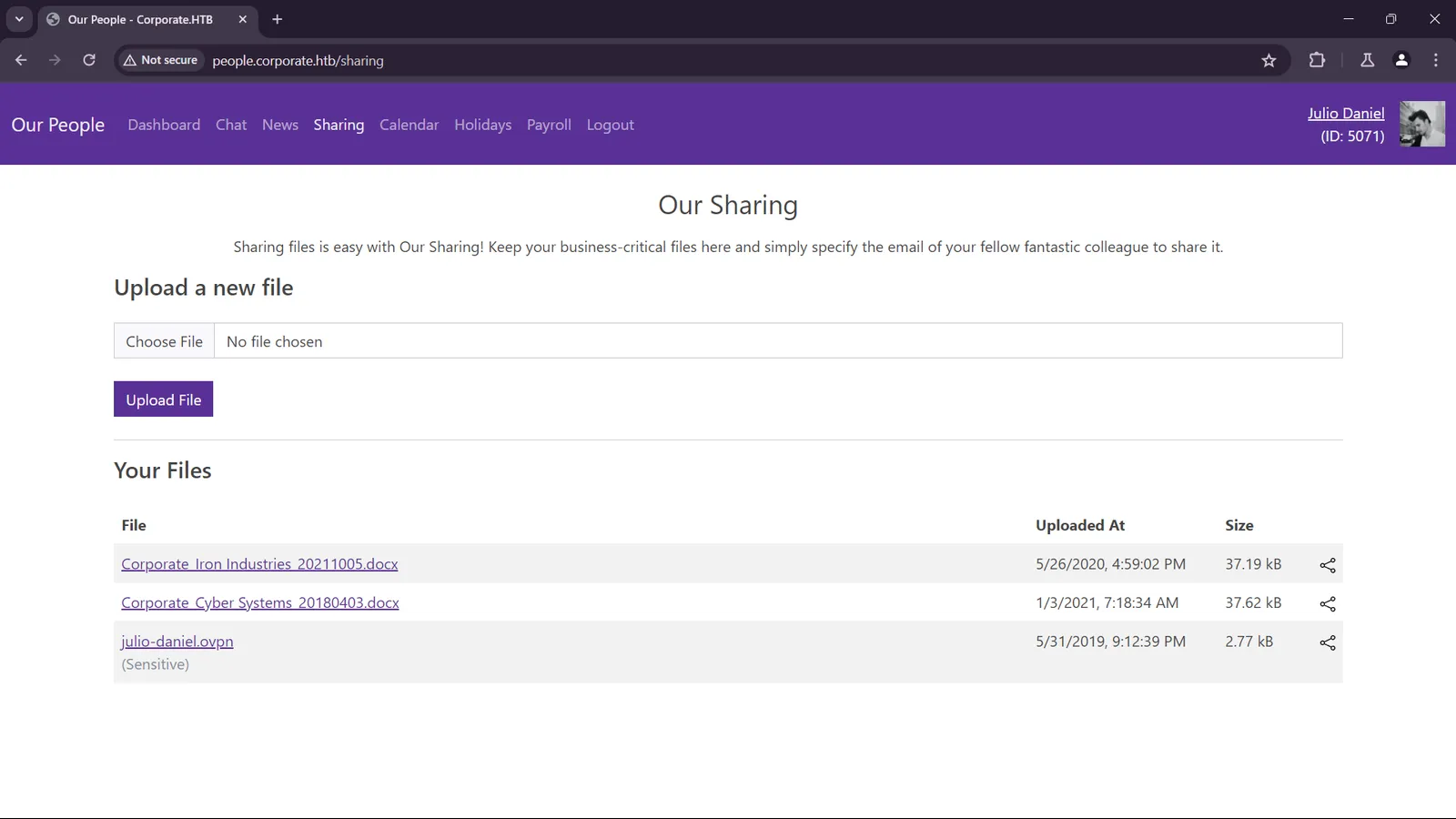Select the File column header
This screenshot has width=1456, height=819.
134,525
